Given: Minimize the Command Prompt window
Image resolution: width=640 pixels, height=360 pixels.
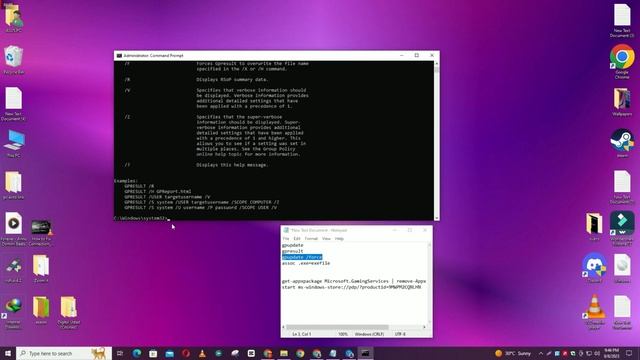Looking at the screenshot, I should [402, 55].
